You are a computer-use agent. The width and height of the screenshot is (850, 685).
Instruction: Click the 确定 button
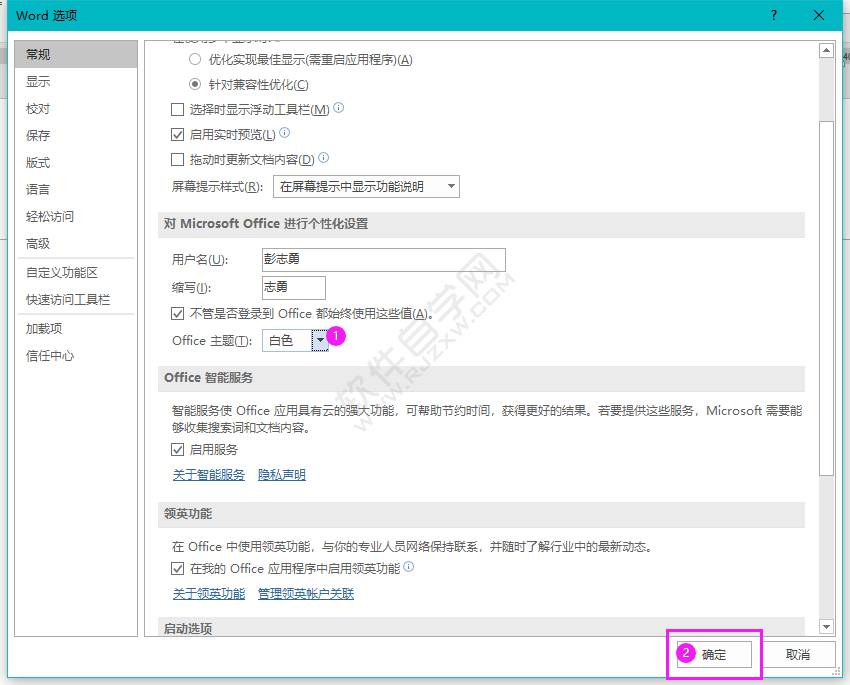(714, 654)
